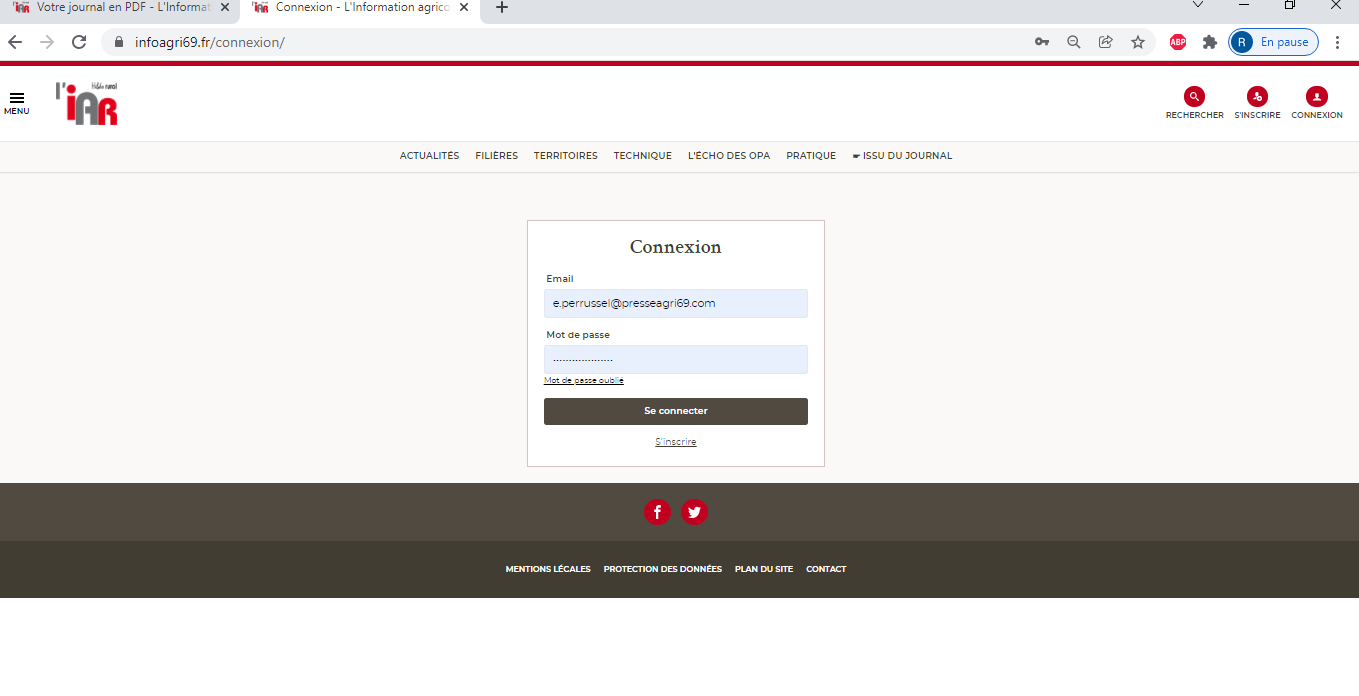Expand the Chrome tab search chevron
1359x696 pixels.
click(1198, 6)
